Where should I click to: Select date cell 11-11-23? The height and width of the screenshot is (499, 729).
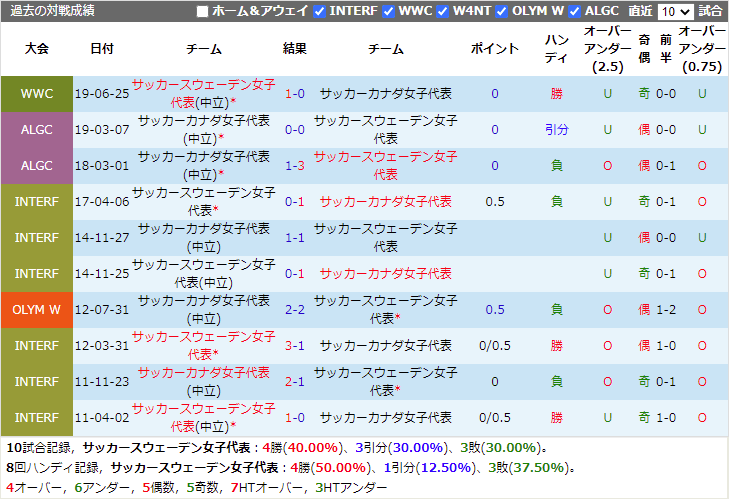click(x=102, y=382)
